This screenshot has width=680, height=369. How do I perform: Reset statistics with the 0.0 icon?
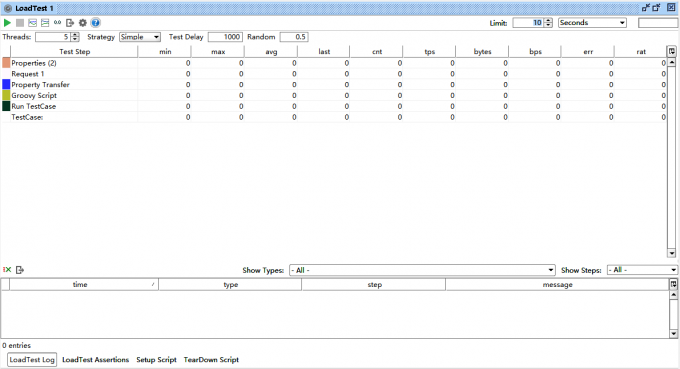[x=57, y=23]
